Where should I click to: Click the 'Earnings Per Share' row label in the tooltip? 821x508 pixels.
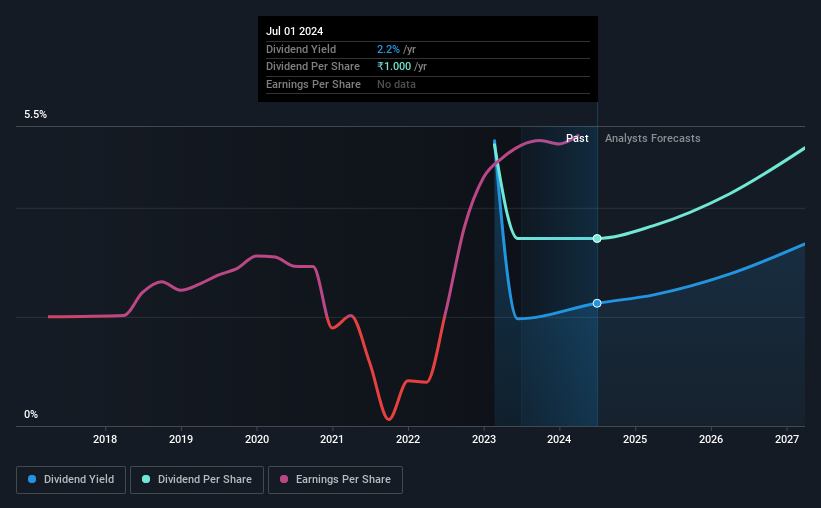coord(313,84)
